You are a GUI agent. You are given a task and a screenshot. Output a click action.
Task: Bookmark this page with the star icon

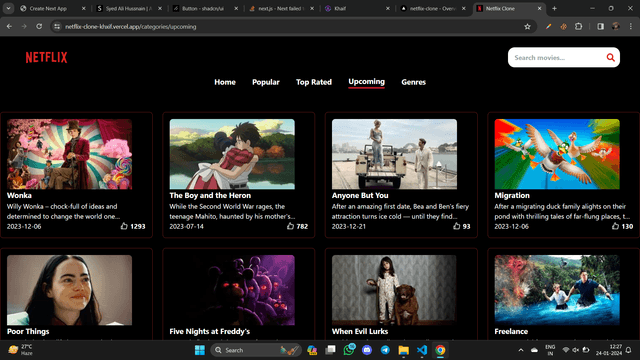click(527, 27)
